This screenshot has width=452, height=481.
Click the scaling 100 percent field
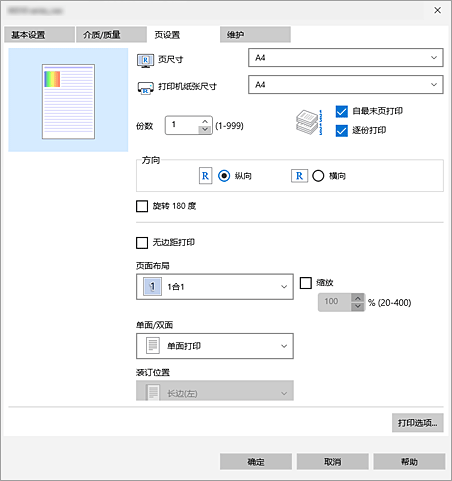pos(335,302)
